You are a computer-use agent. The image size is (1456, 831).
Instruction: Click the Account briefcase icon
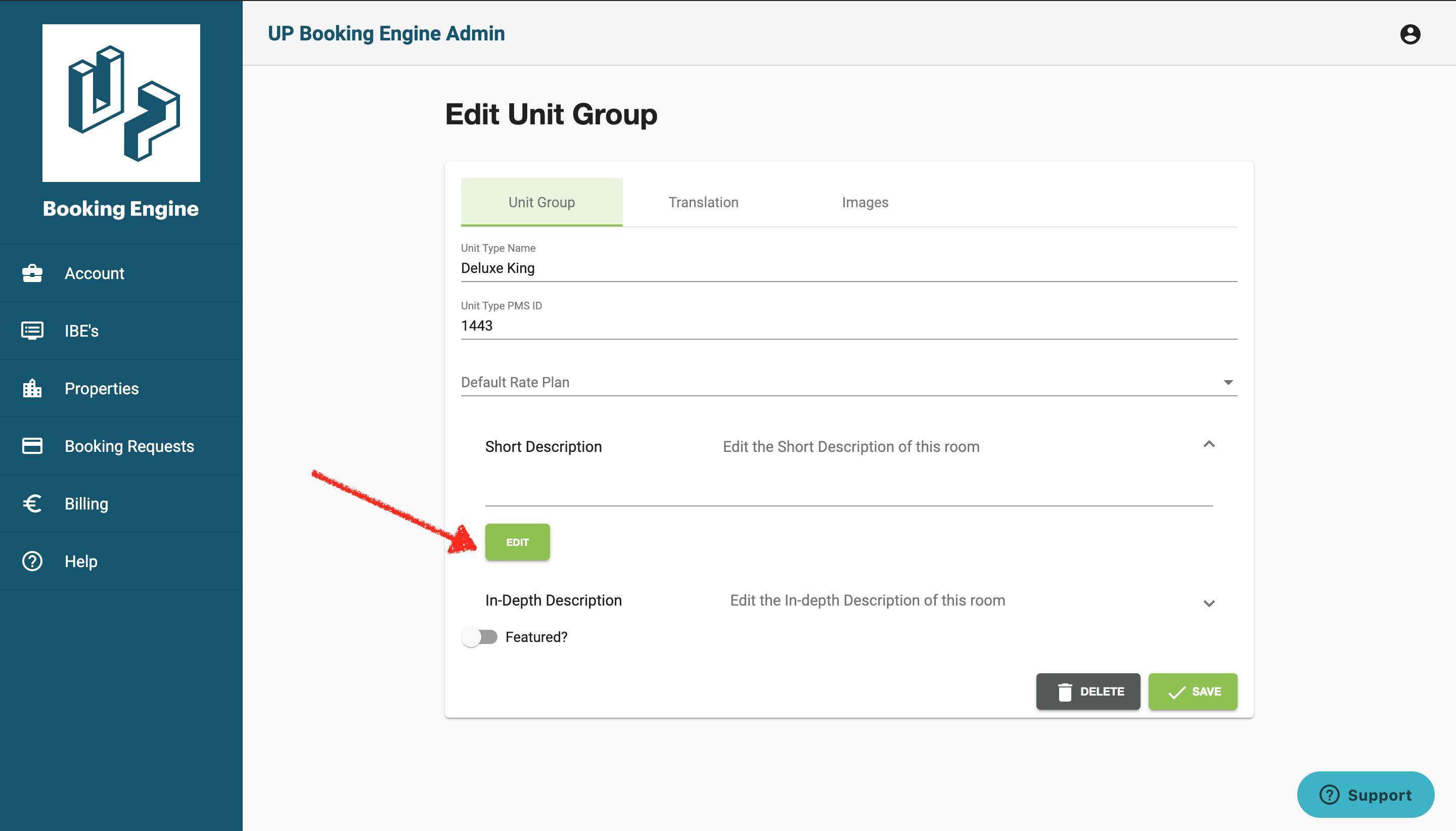(32, 273)
